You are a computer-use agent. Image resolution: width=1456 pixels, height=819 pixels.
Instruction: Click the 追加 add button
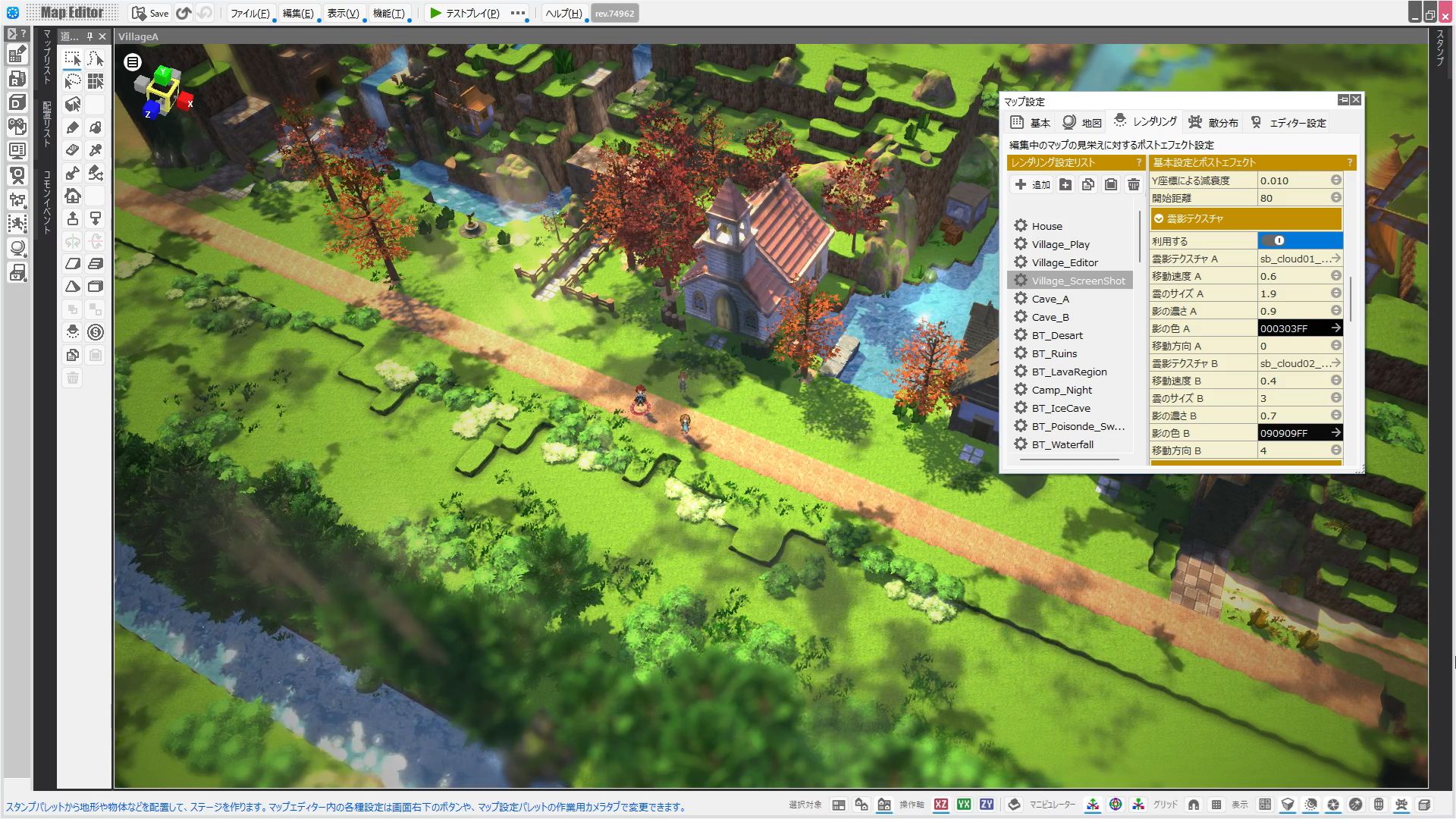[1033, 184]
